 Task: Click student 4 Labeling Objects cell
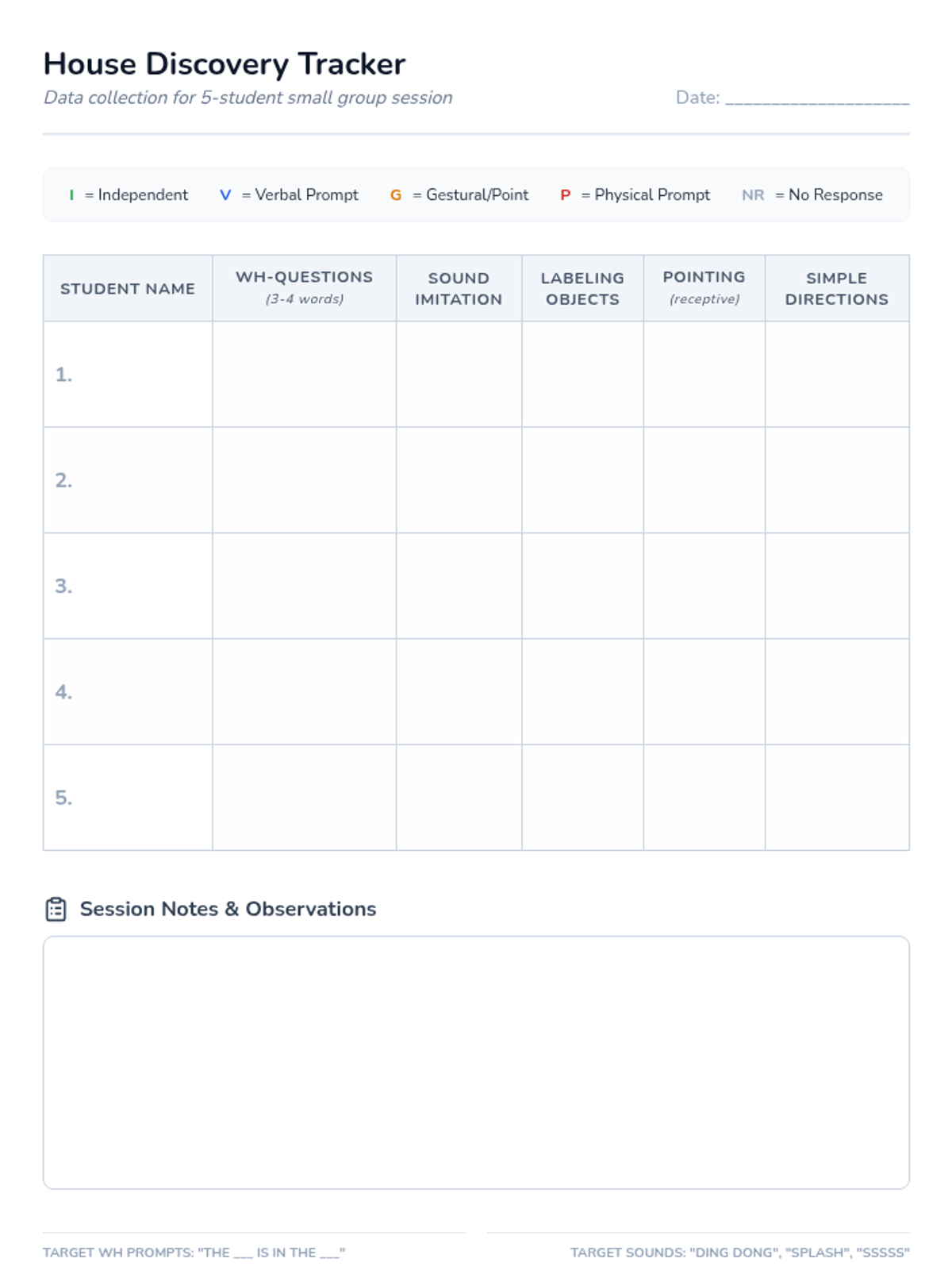point(582,691)
